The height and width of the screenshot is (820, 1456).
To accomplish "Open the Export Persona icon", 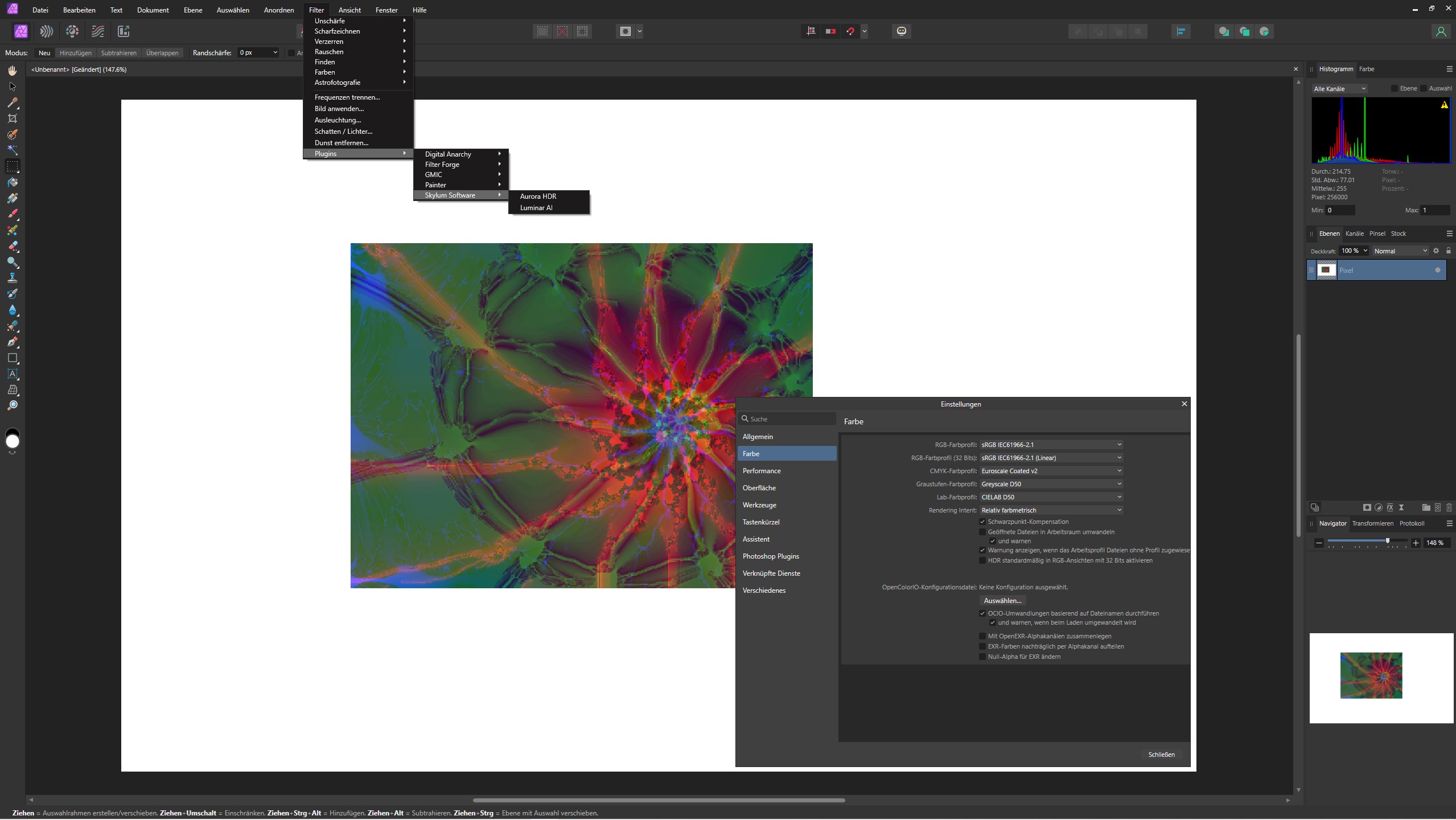I will coord(124,31).
